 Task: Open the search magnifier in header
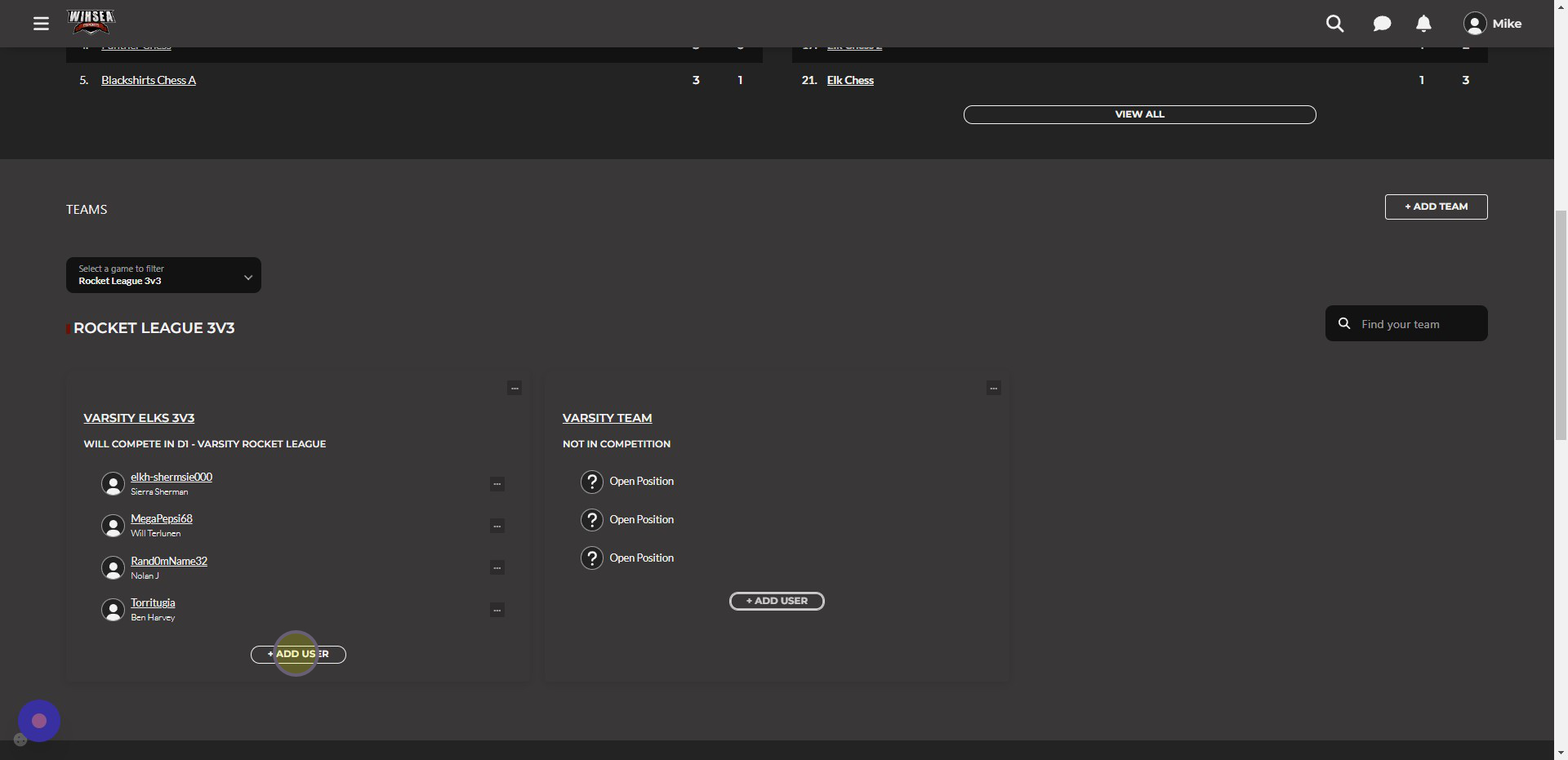point(1334,24)
